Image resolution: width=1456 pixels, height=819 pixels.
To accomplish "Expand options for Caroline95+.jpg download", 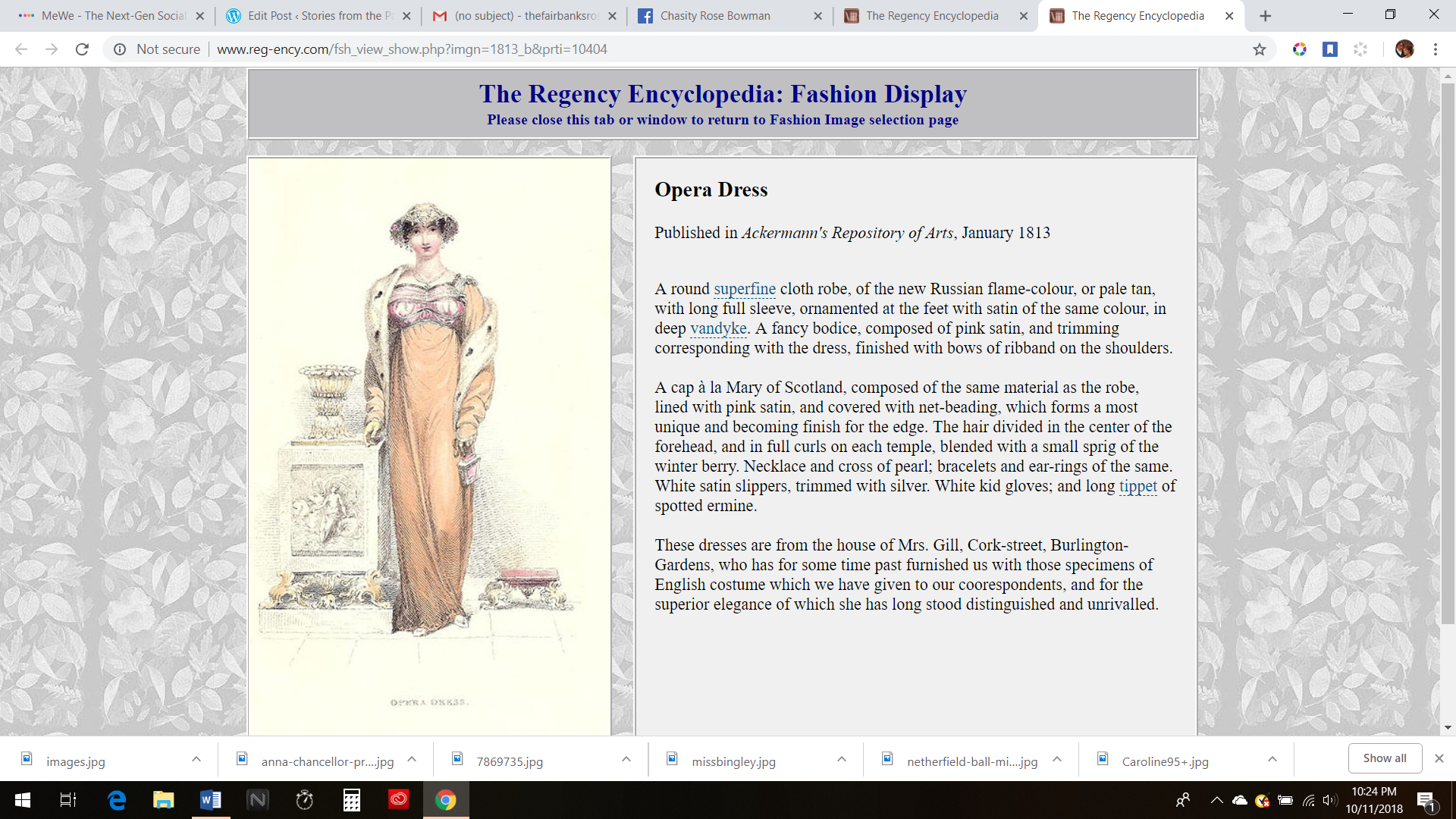I will (1272, 759).
